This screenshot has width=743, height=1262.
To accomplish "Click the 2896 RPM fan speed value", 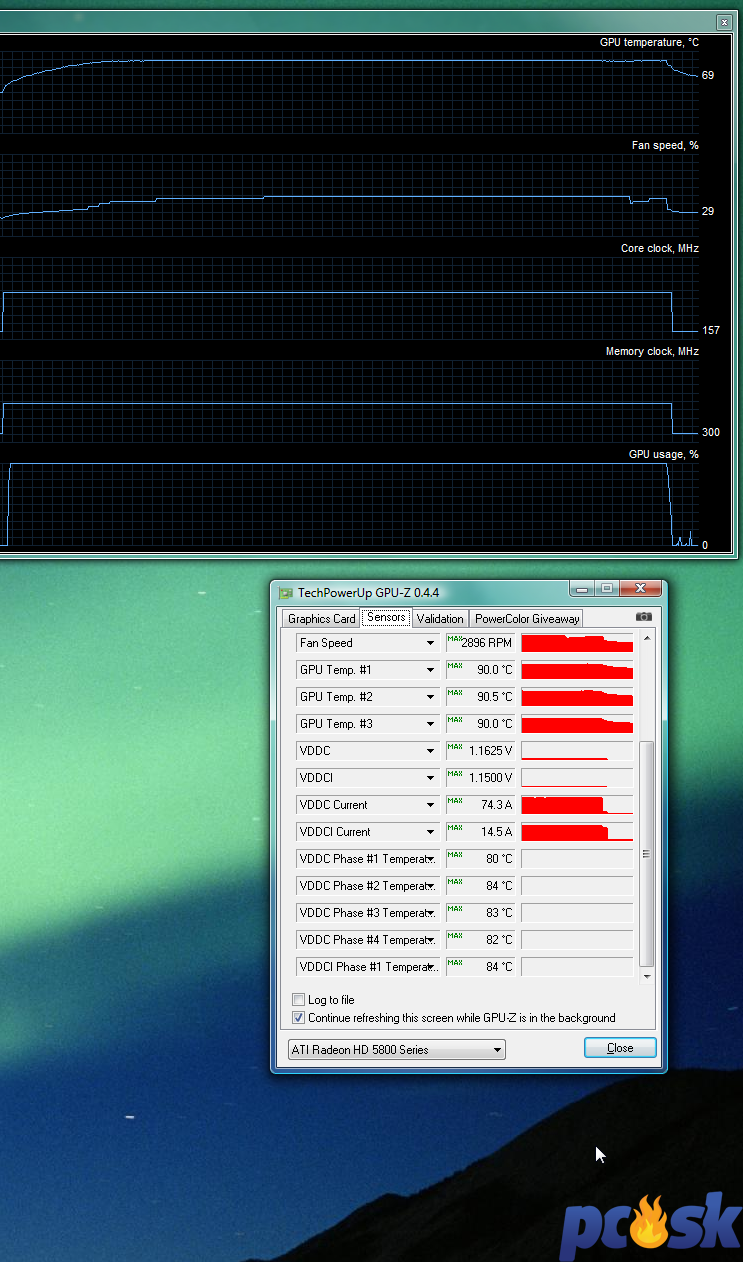I will tap(486, 643).
